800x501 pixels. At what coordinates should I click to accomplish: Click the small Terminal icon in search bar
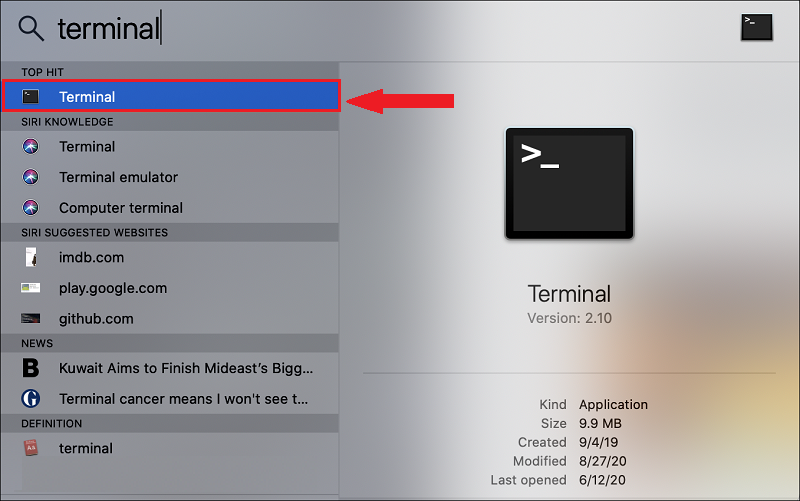pyautogui.click(x=757, y=27)
